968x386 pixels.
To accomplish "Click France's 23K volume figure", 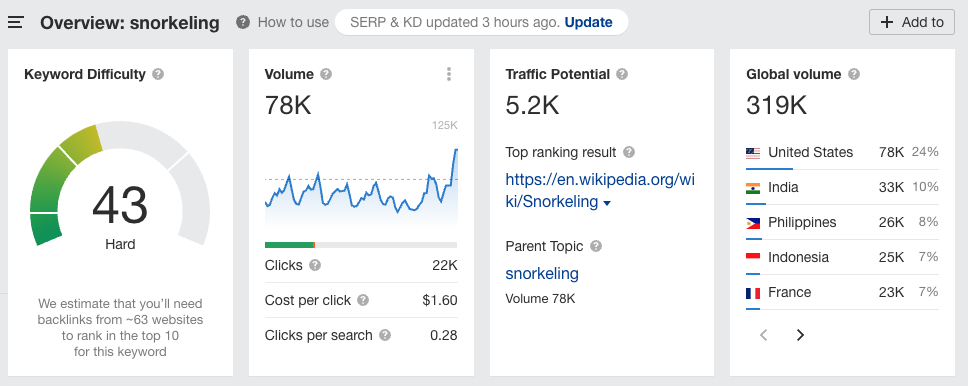I will (891, 292).
